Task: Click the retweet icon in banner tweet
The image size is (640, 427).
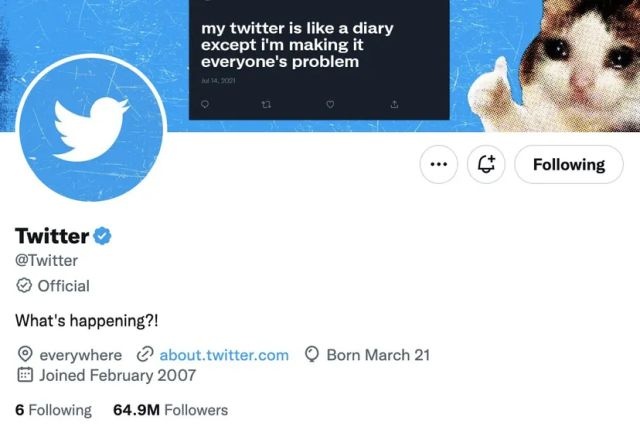Action: click(x=267, y=102)
